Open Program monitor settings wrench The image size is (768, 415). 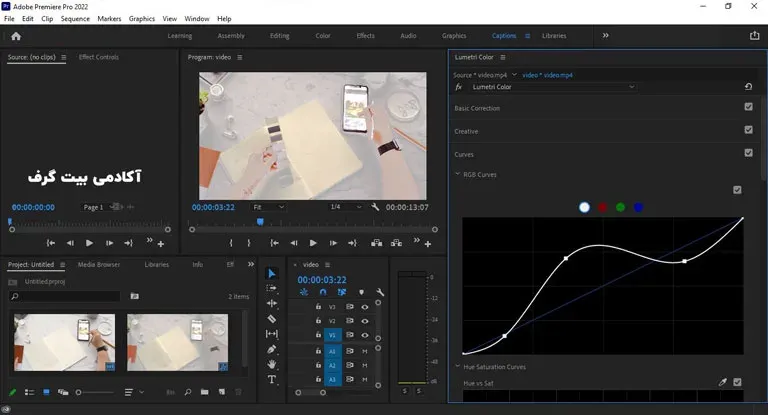(375, 207)
